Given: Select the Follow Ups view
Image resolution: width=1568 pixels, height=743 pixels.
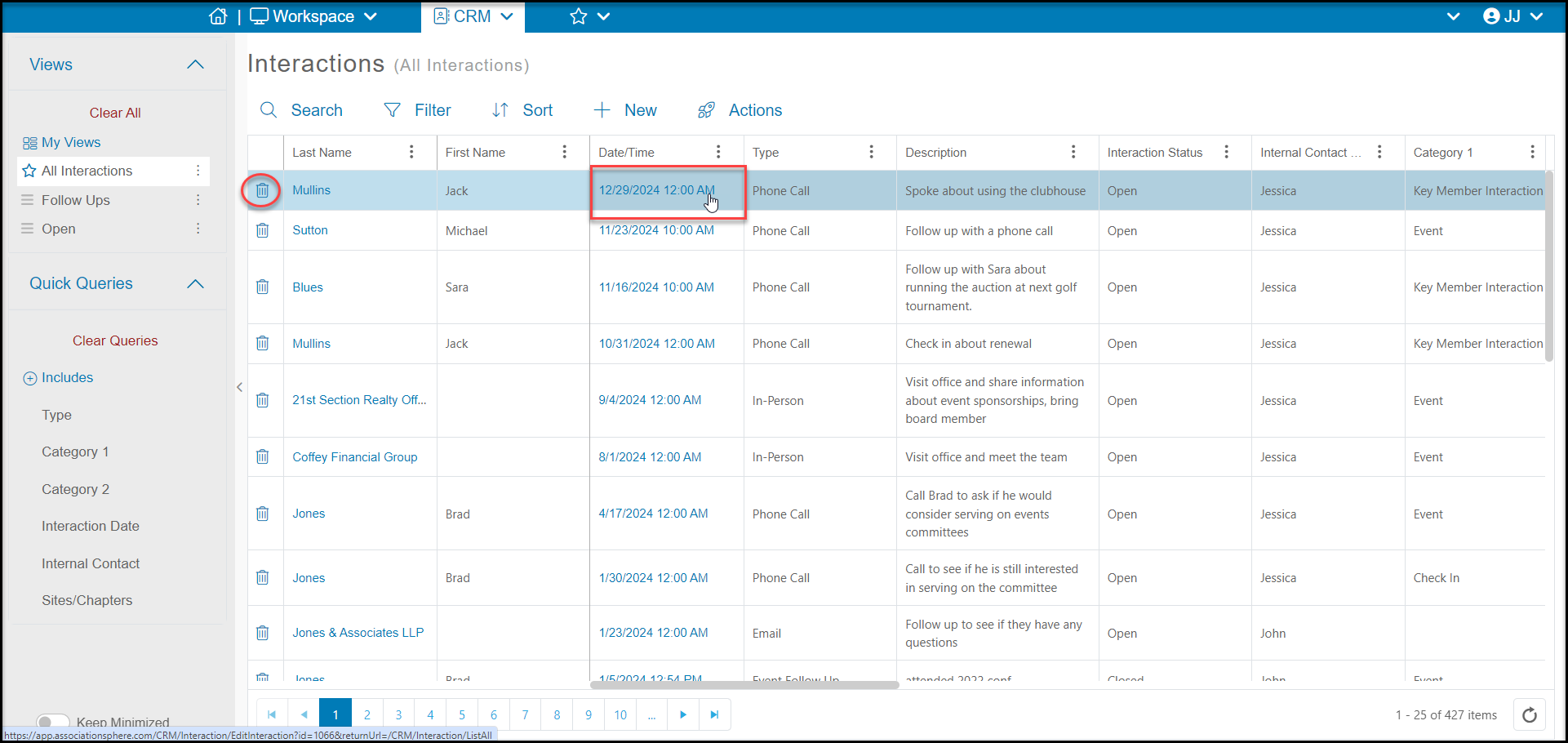Looking at the screenshot, I should (x=76, y=200).
